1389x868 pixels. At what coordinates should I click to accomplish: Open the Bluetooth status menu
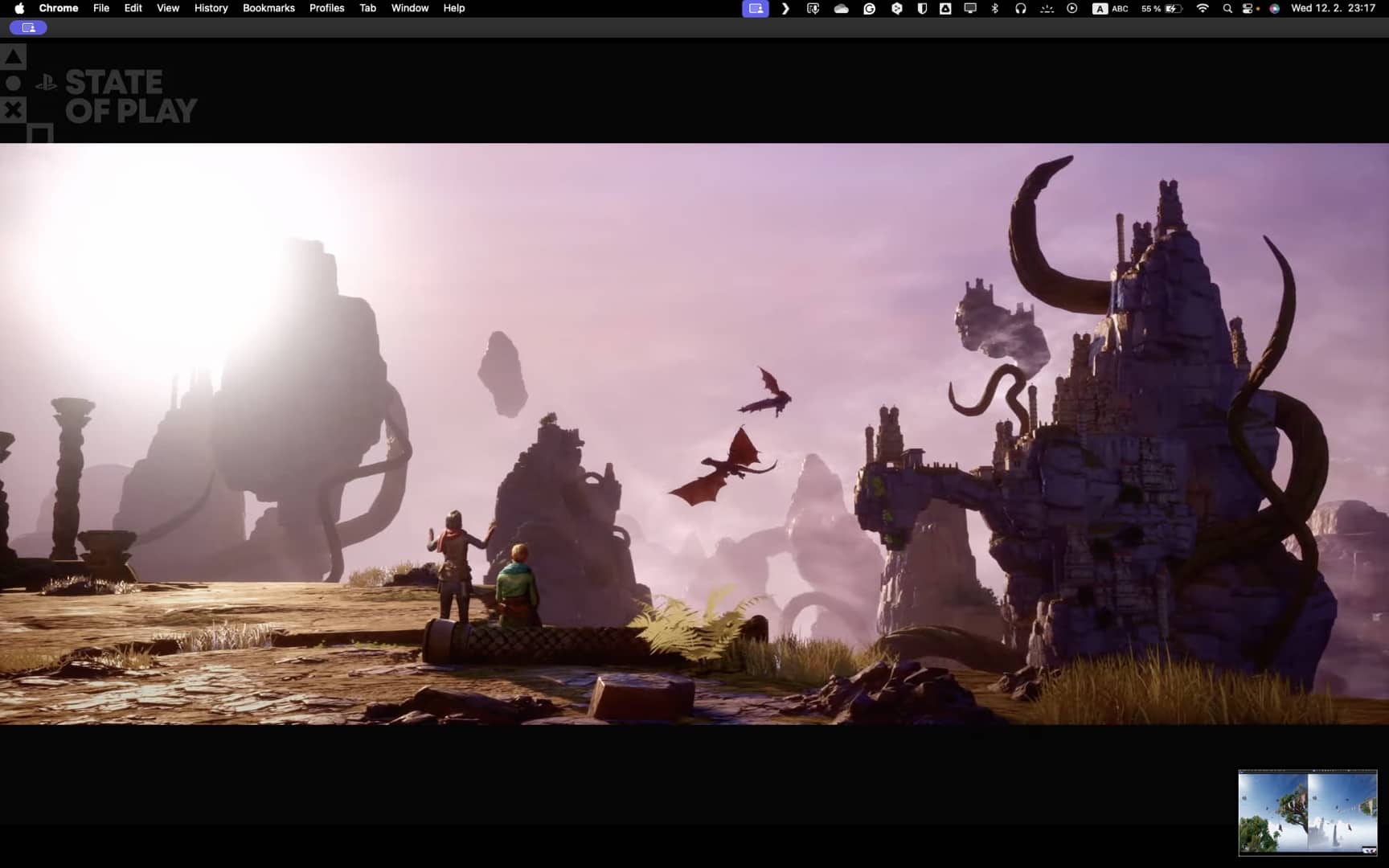pyautogui.click(x=994, y=8)
